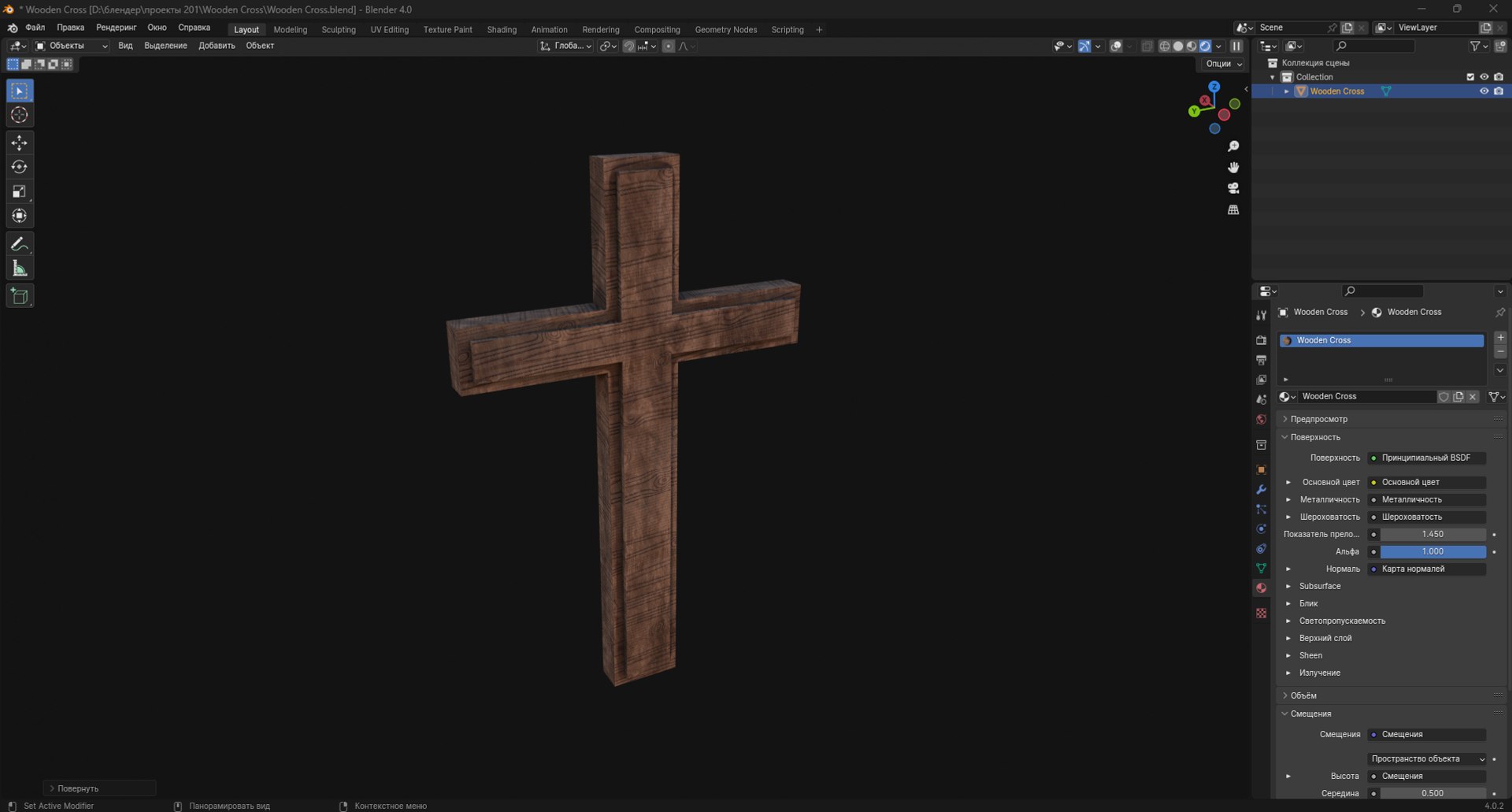Open the Объекты mode dropdown

click(72, 46)
